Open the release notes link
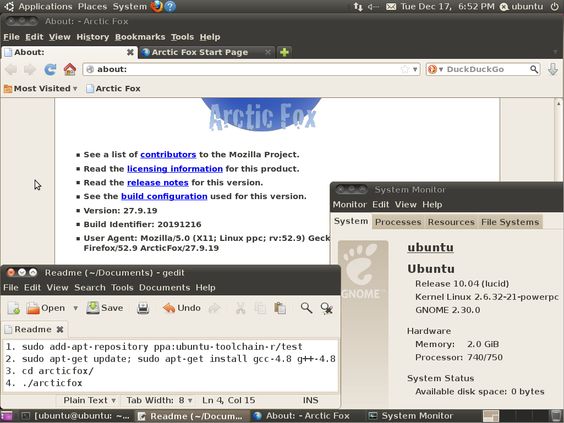Screen dimensions: 564x423 tap(158, 183)
